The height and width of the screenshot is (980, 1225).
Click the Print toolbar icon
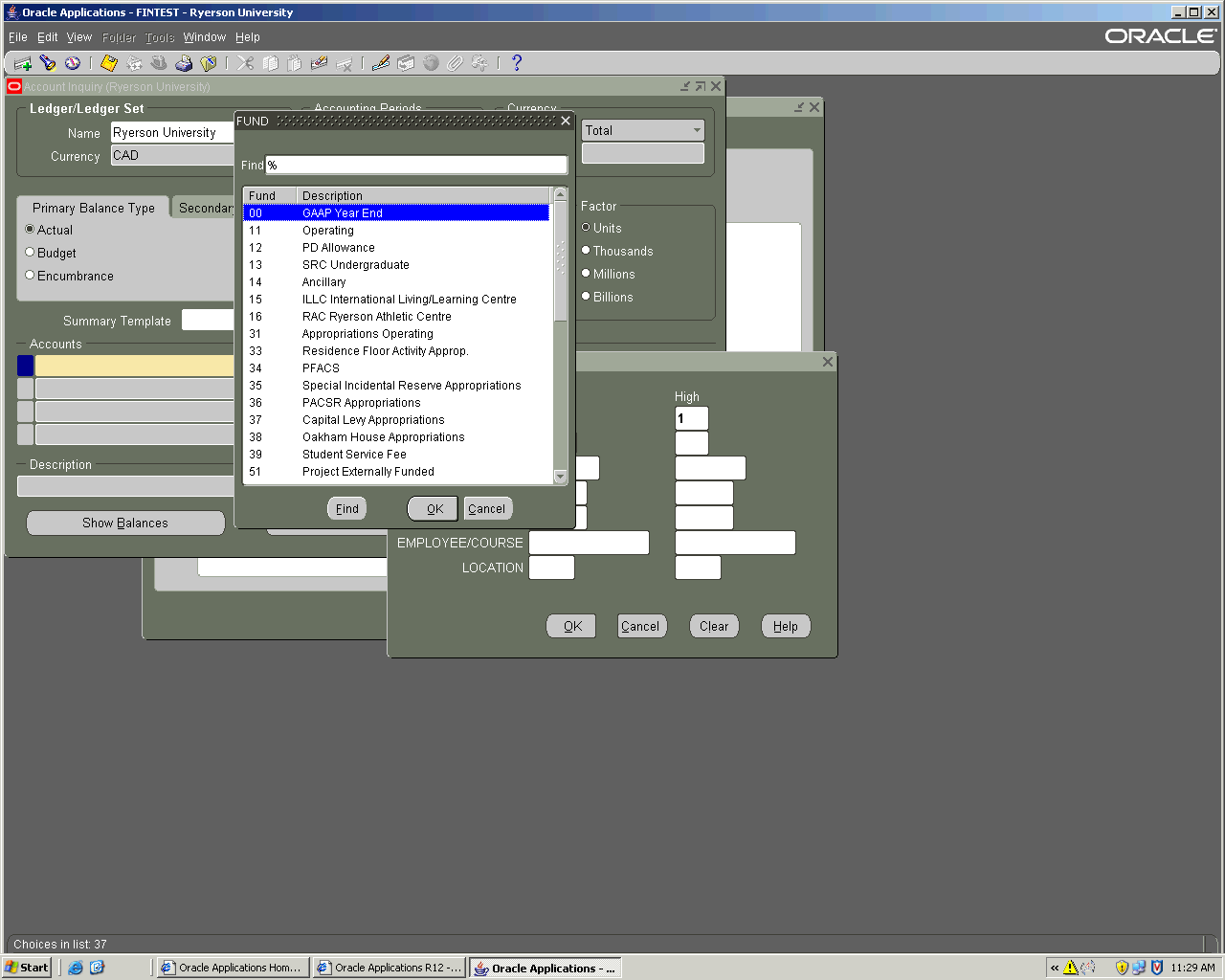184,63
